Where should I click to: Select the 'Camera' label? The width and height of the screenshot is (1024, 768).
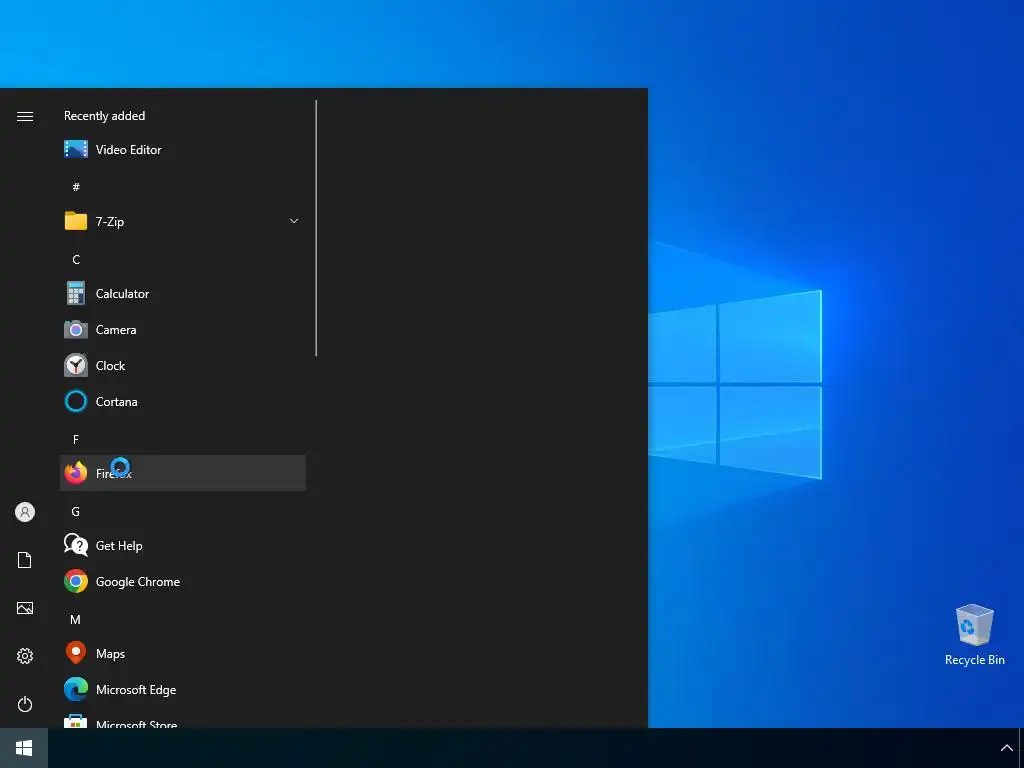tap(116, 330)
